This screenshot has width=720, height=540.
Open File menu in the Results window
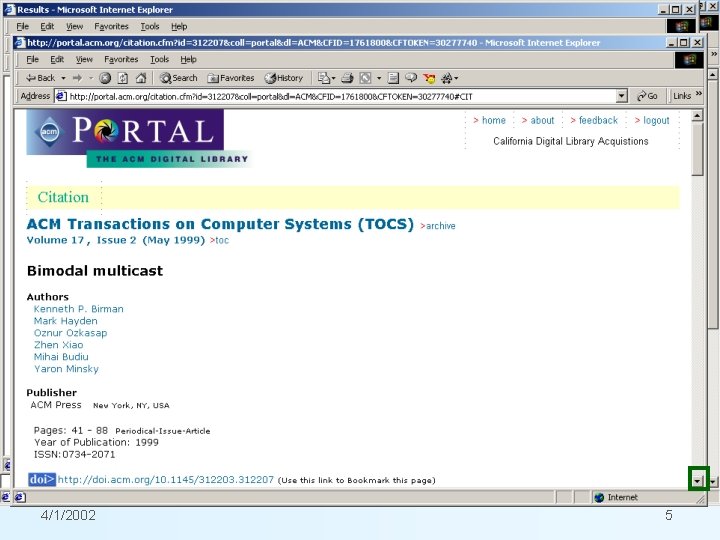[22, 26]
